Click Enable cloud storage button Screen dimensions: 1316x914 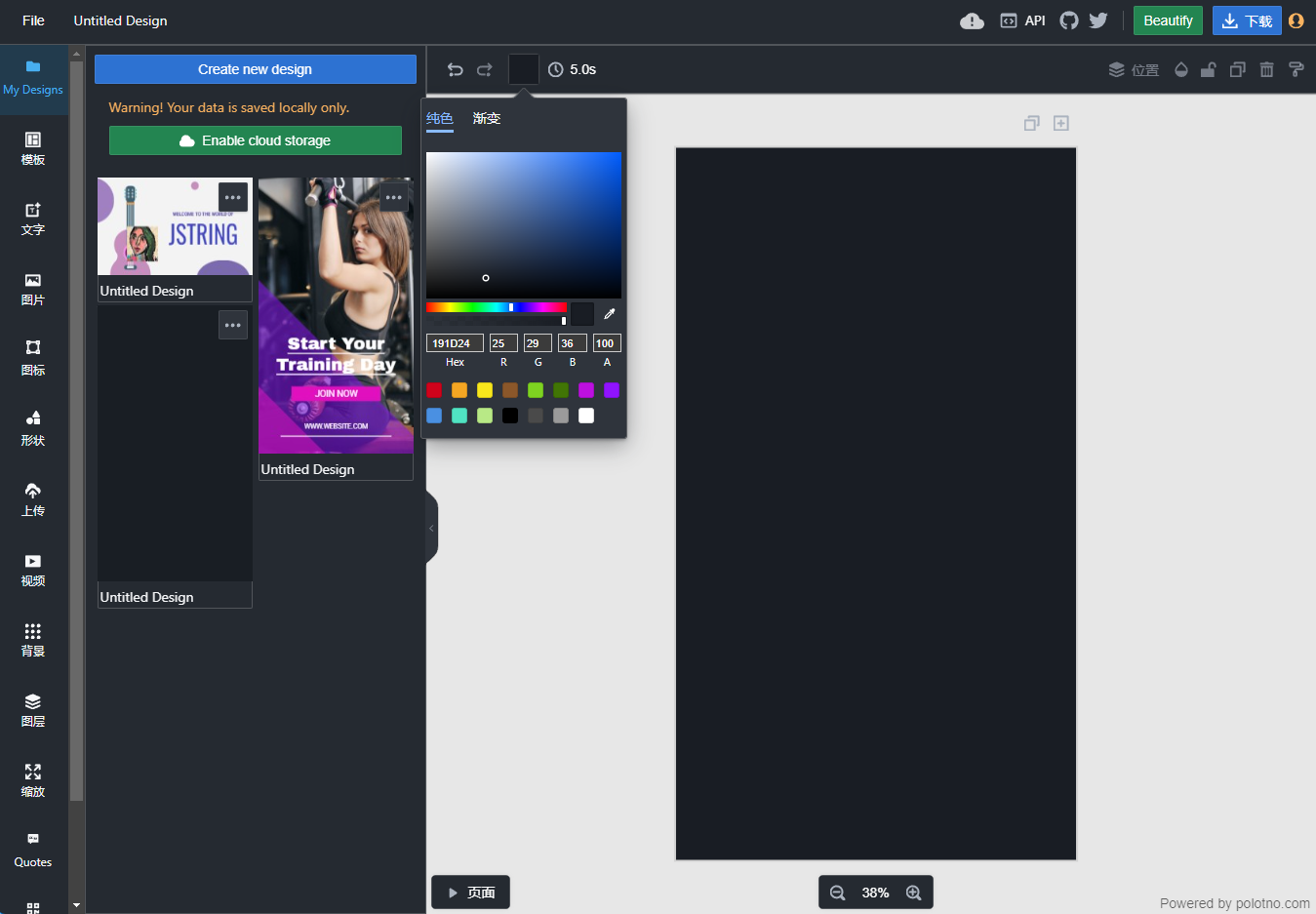click(256, 140)
